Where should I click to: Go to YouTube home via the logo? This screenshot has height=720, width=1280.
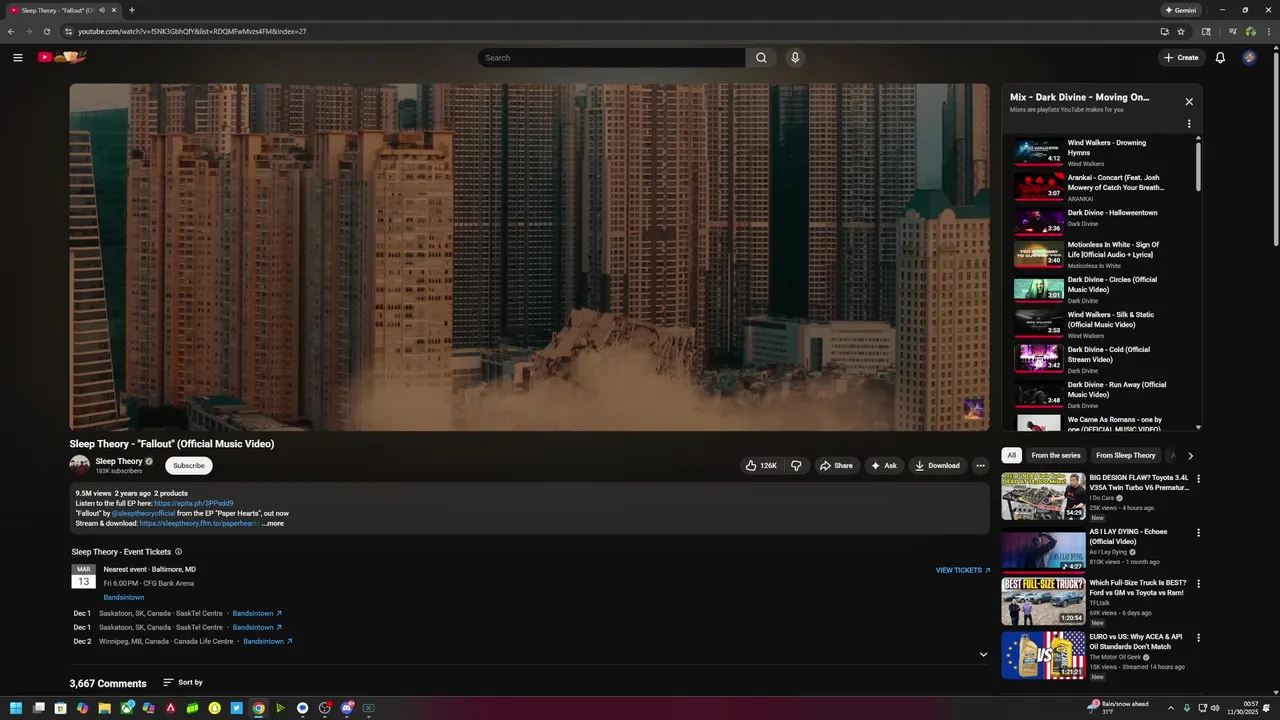[x=62, y=57]
